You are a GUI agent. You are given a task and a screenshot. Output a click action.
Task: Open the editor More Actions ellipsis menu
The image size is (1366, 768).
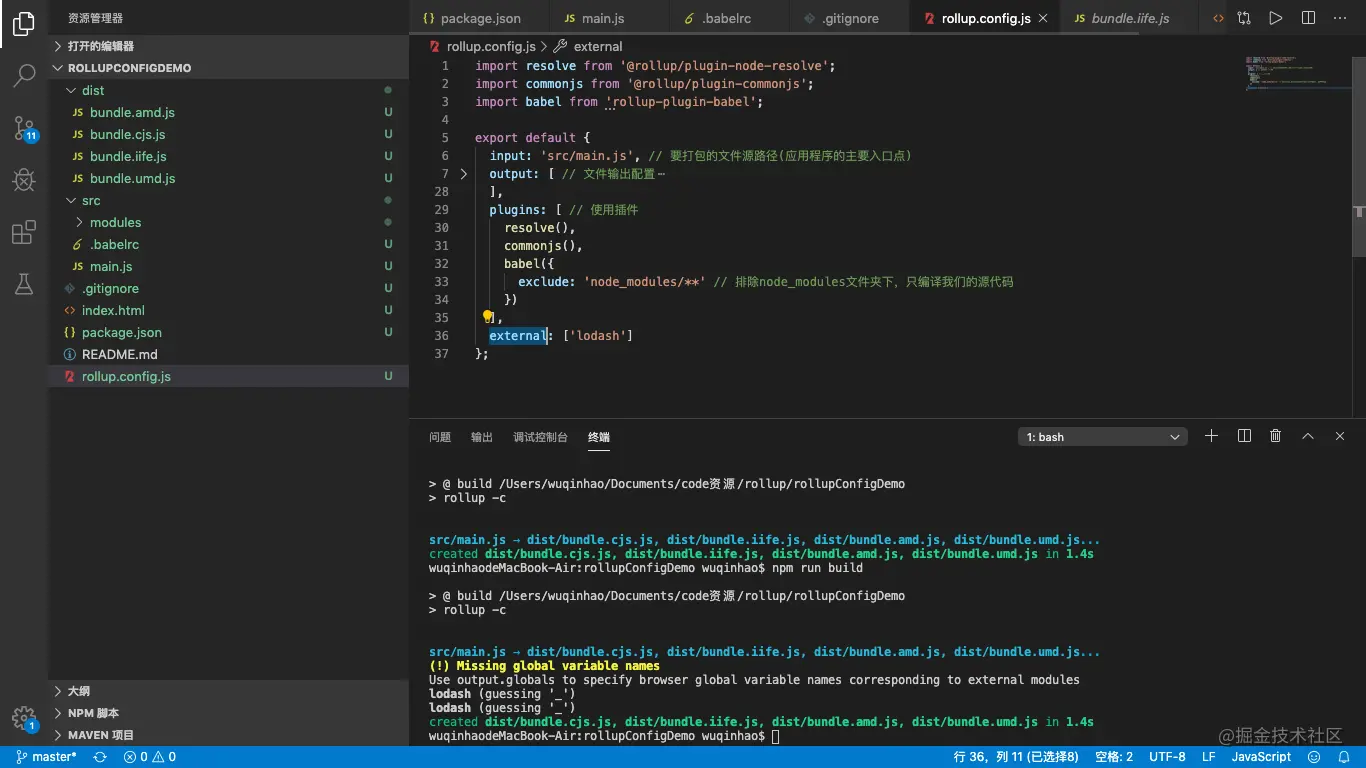coord(1341,18)
